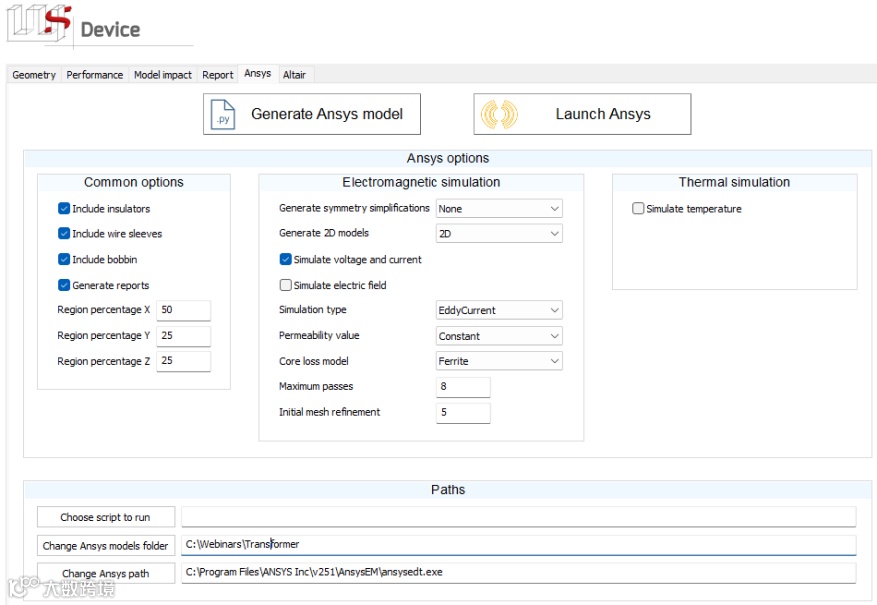
Task: Click the Initial mesh refinement label
Action: click(329, 412)
